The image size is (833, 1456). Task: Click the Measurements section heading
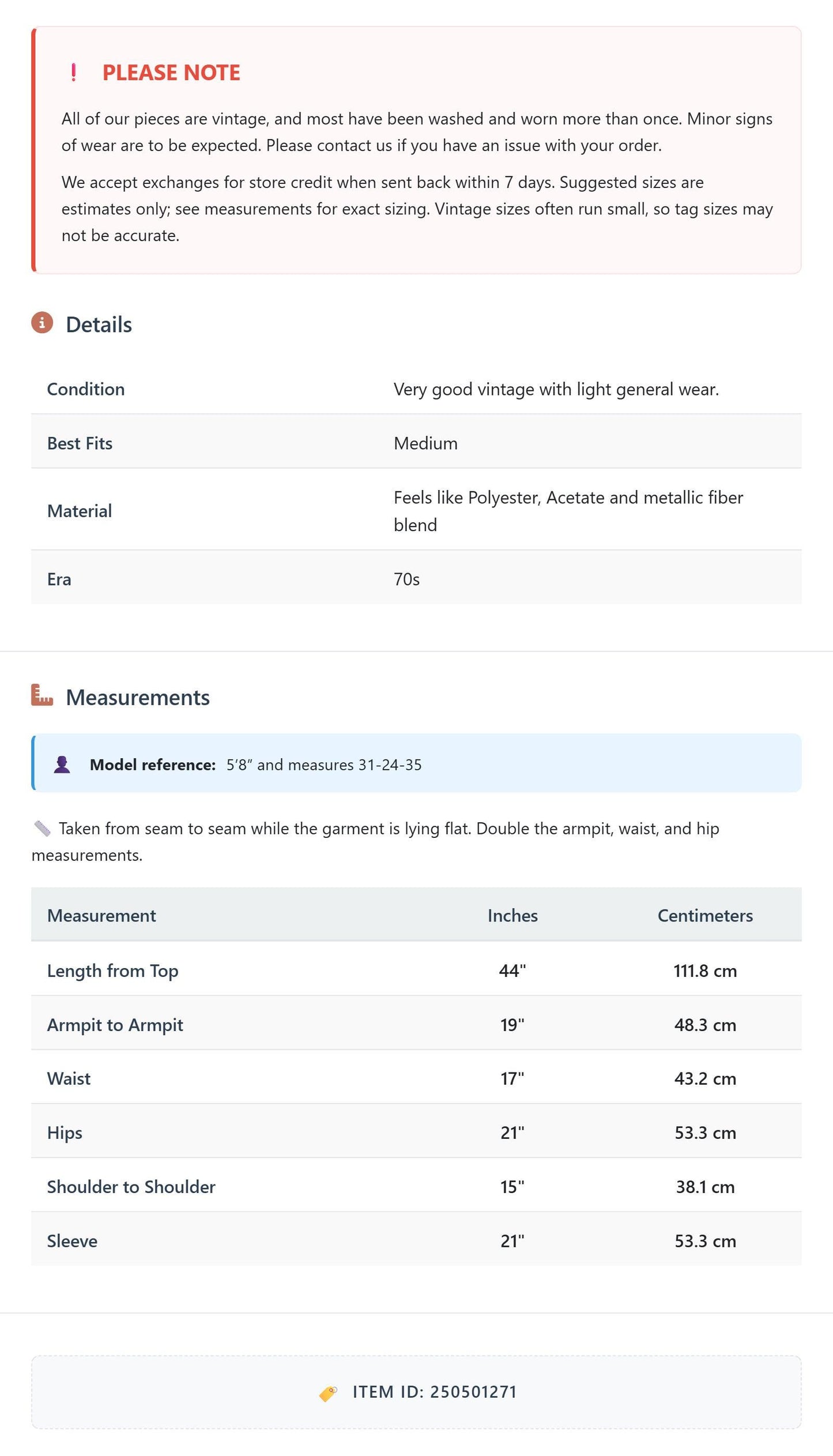pos(138,697)
